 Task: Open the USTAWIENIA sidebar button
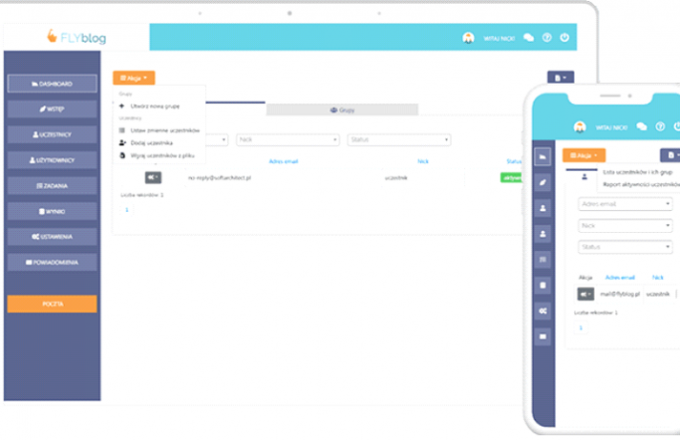coord(52,237)
